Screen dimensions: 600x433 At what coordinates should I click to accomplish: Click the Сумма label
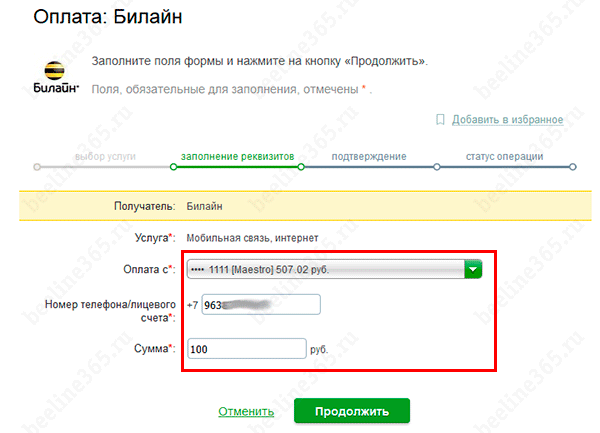155,348
